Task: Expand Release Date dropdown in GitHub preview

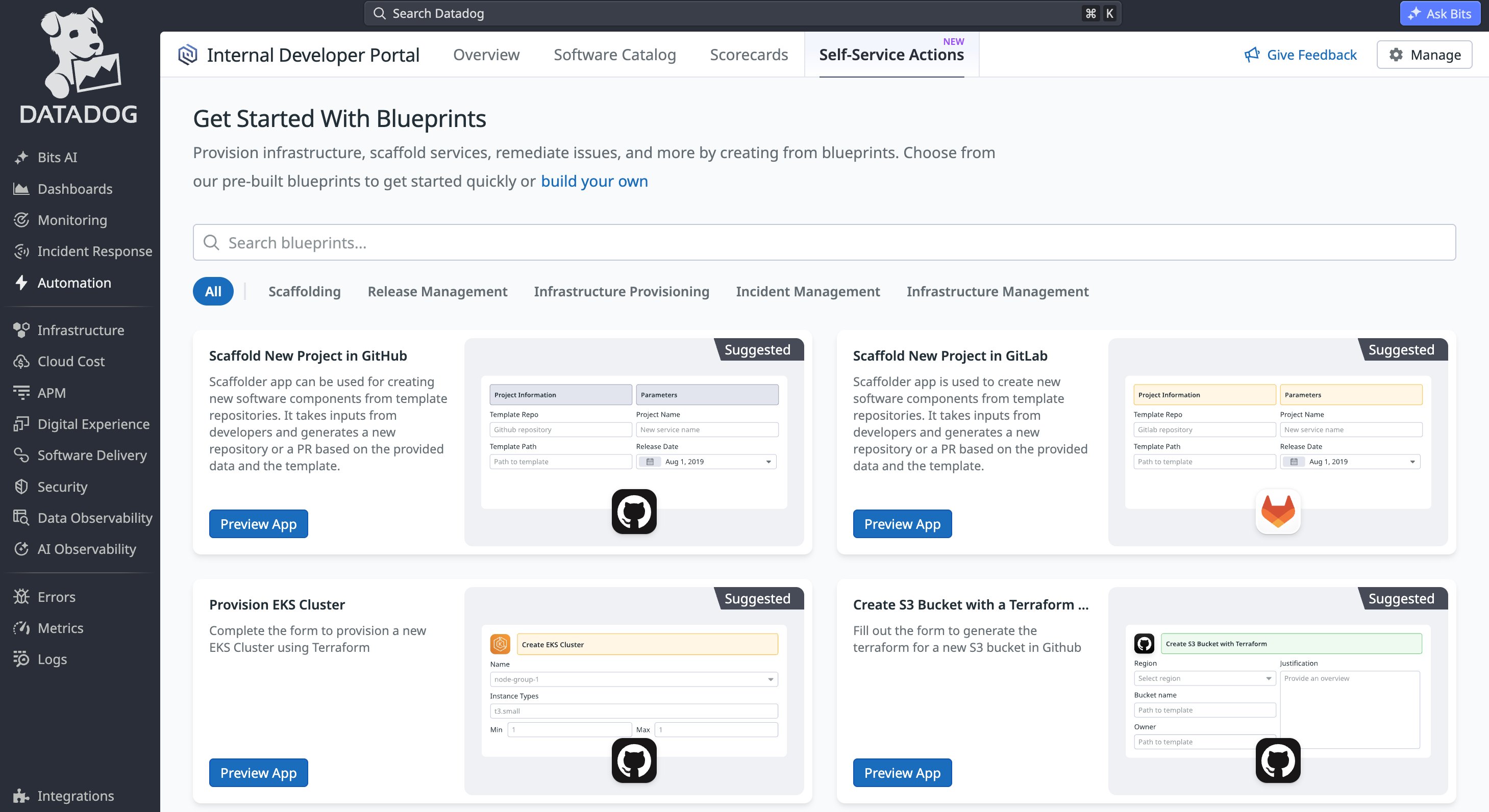Action: (x=767, y=462)
